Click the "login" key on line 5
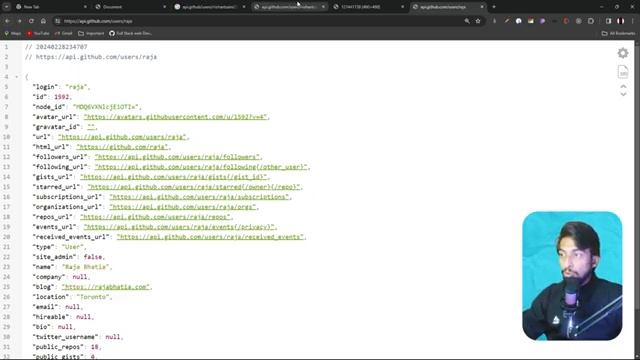Screen dimensions: 640x360 (x=45, y=87)
